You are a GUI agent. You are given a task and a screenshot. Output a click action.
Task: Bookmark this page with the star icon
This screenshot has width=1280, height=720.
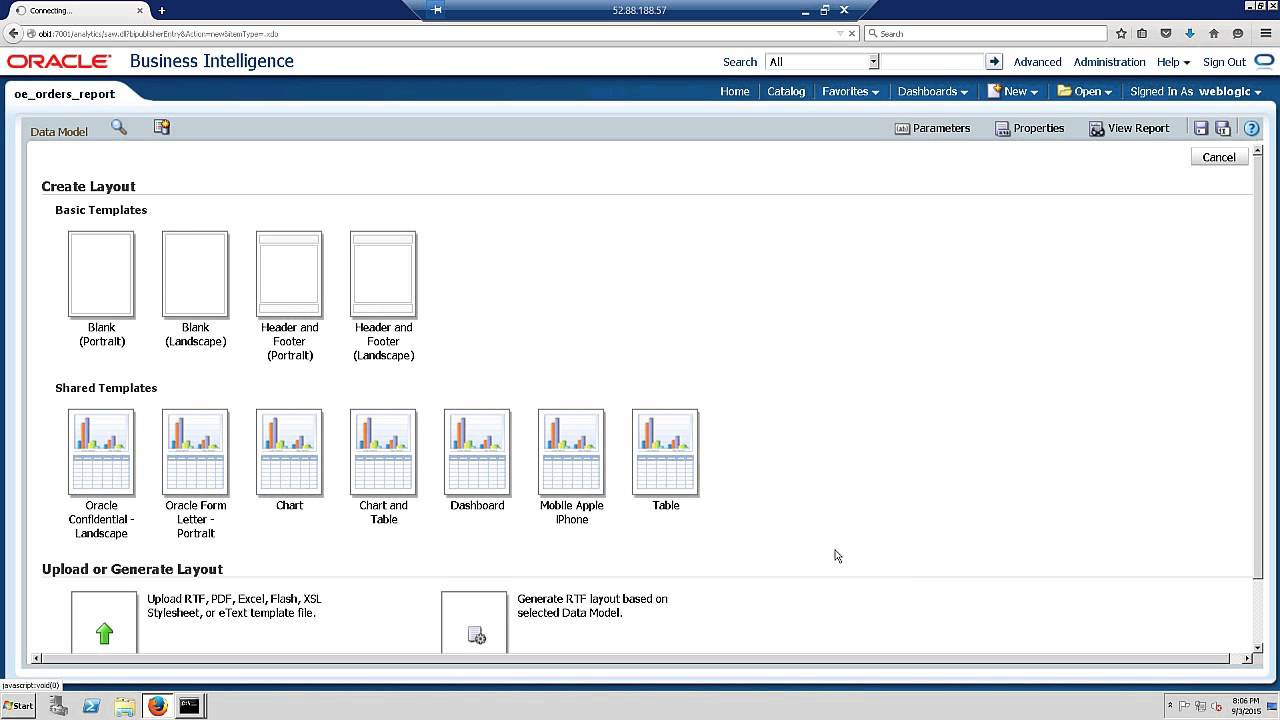(1121, 33)
